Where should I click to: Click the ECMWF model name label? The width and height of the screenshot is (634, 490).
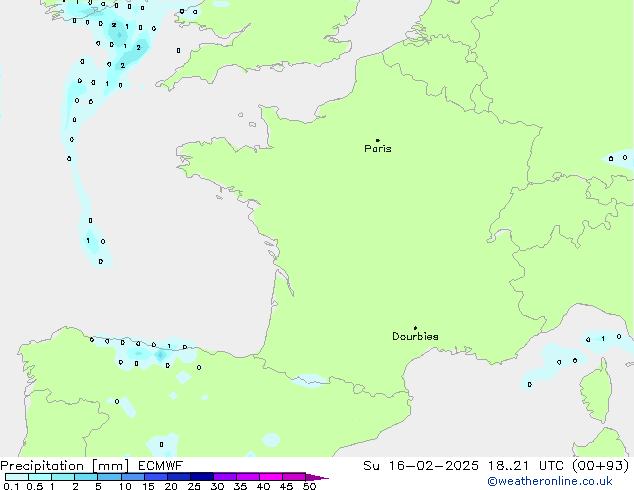161,466
